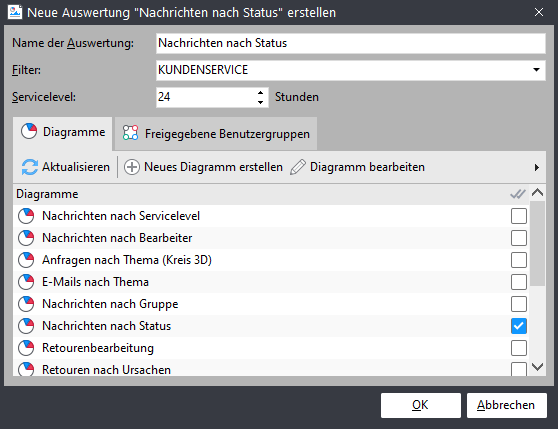558x429 pixels.
Task: Switch to the Diagramme tab
Action: [x=63, y=132]
